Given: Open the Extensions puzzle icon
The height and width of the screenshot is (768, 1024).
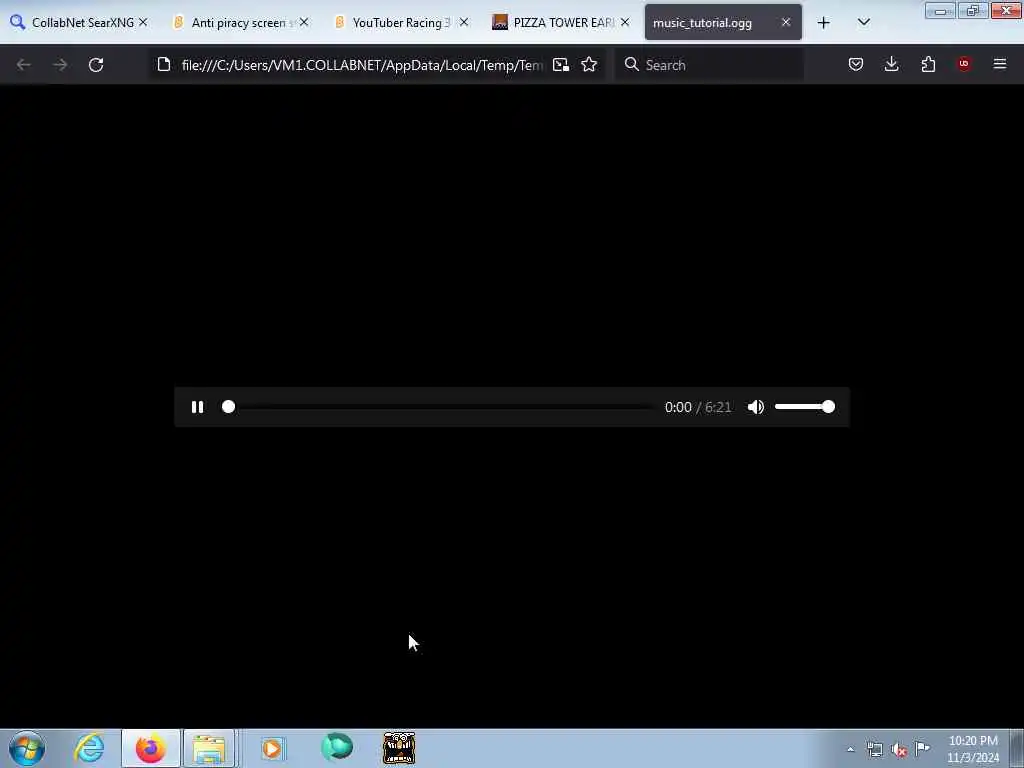Looking at the screenshot, I should (x=928, y=64).
